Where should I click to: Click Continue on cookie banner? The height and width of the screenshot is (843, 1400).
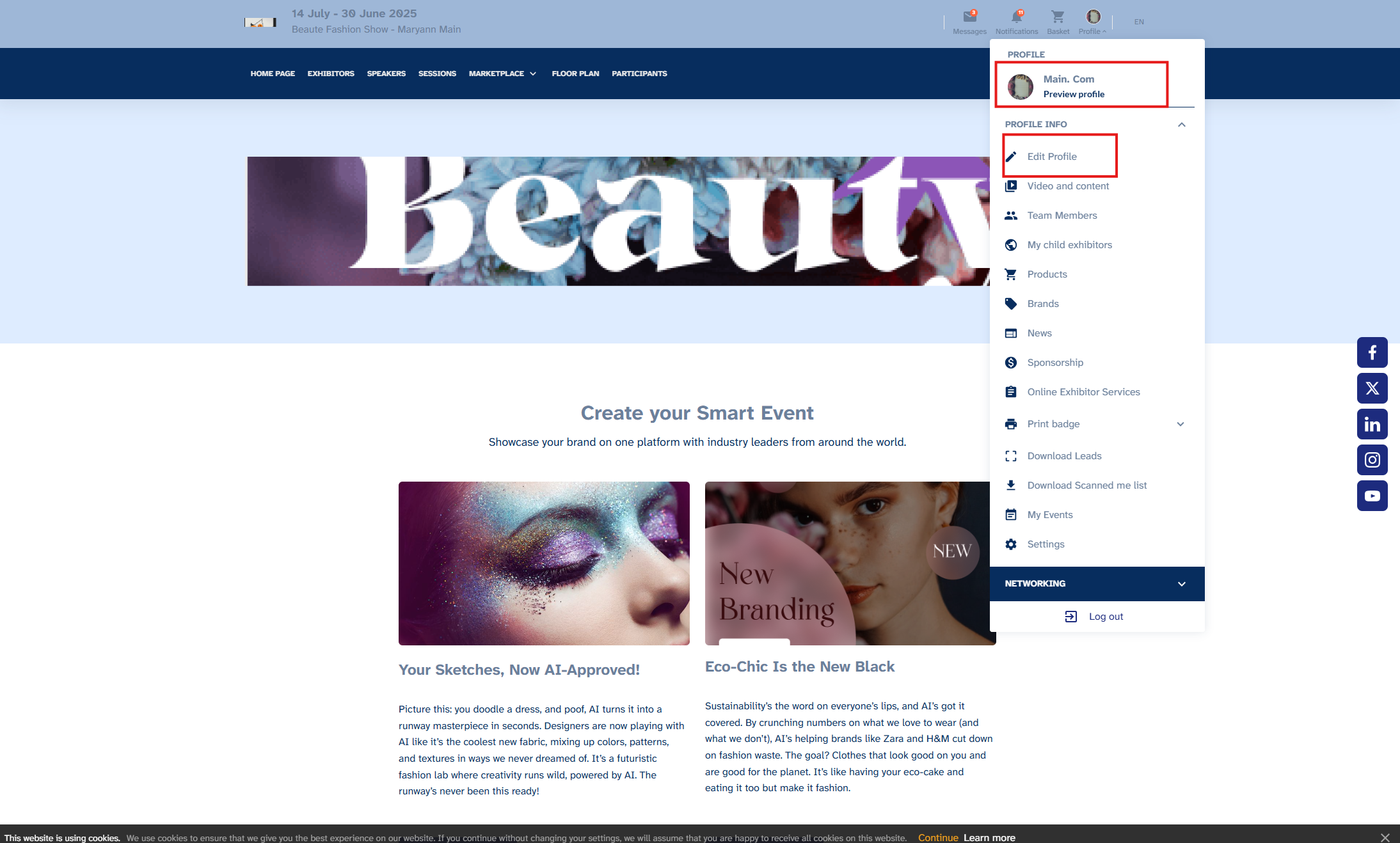pyautogui.click(x=937, y=837)
